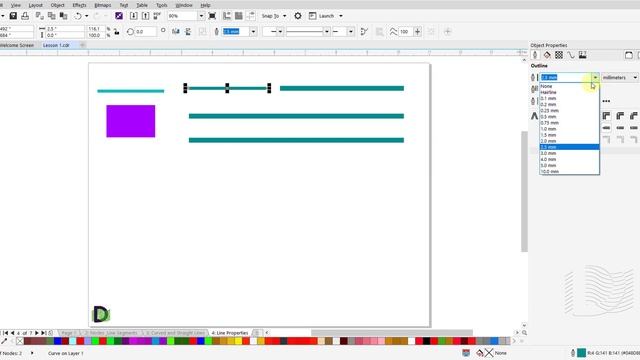Select the round line caps icon

tap(620, 128)
